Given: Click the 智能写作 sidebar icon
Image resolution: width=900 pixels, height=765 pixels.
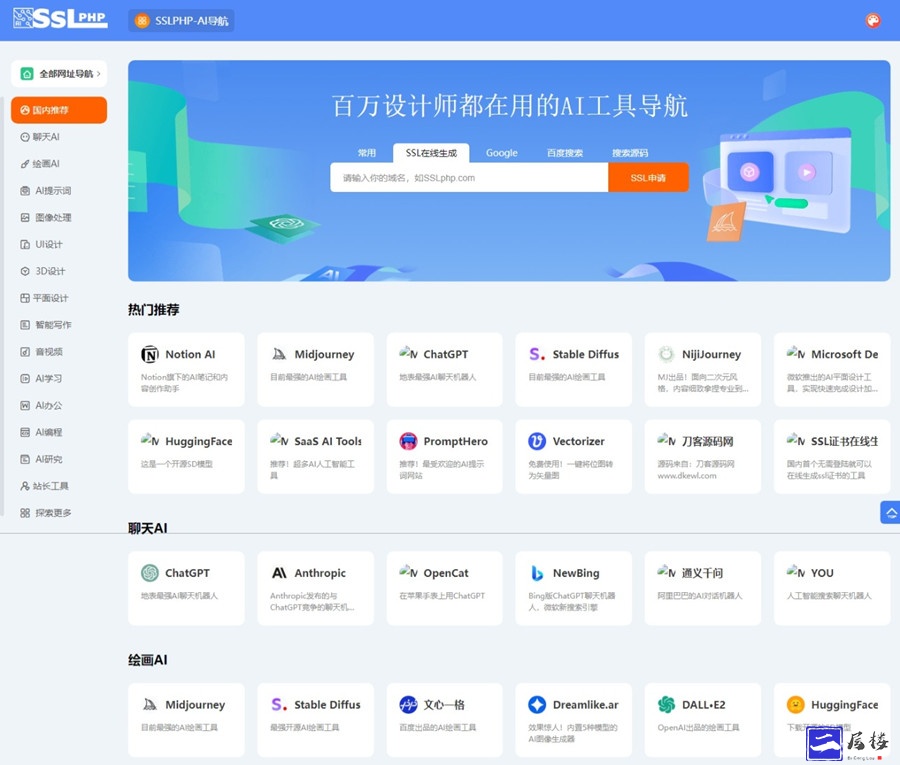Looking at the screenshot, I should pyautogui.click(x=25, y=325).
